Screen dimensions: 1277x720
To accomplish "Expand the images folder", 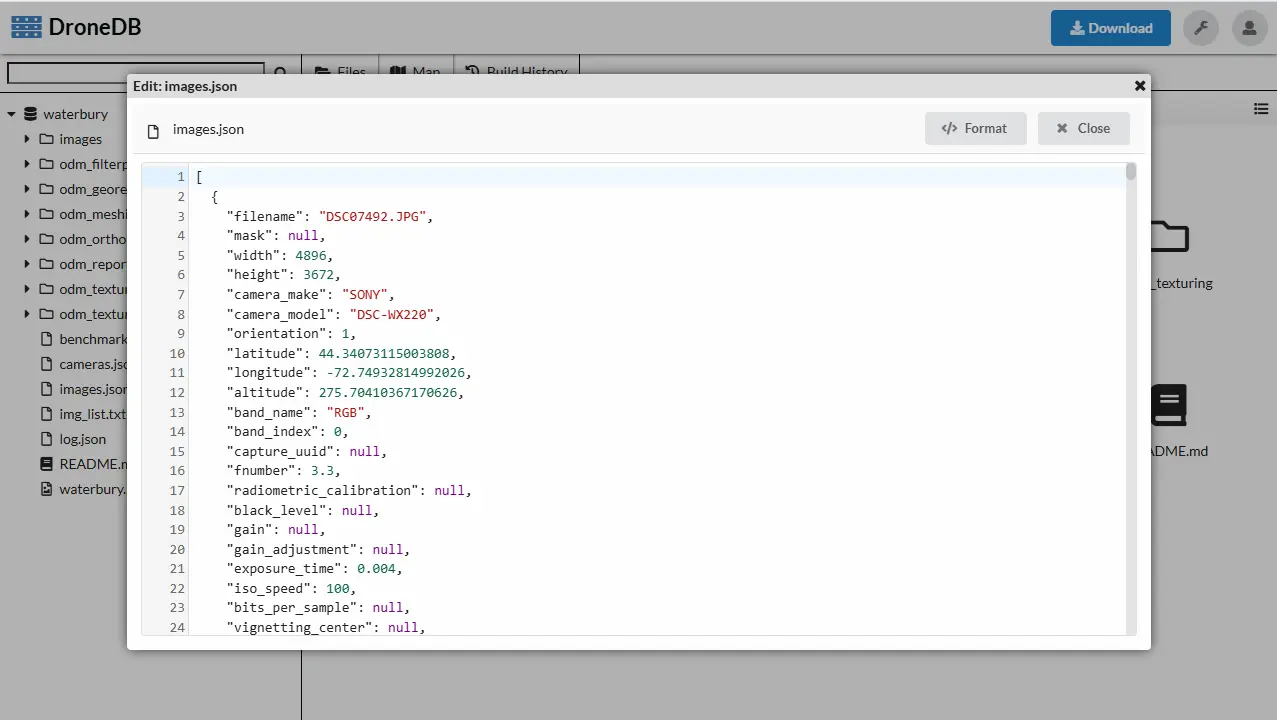I will (27, 139).
